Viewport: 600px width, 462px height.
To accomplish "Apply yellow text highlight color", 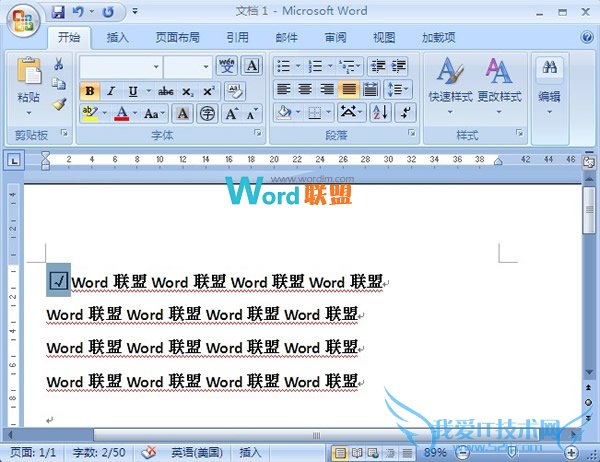I will click(x=90, y=114).
